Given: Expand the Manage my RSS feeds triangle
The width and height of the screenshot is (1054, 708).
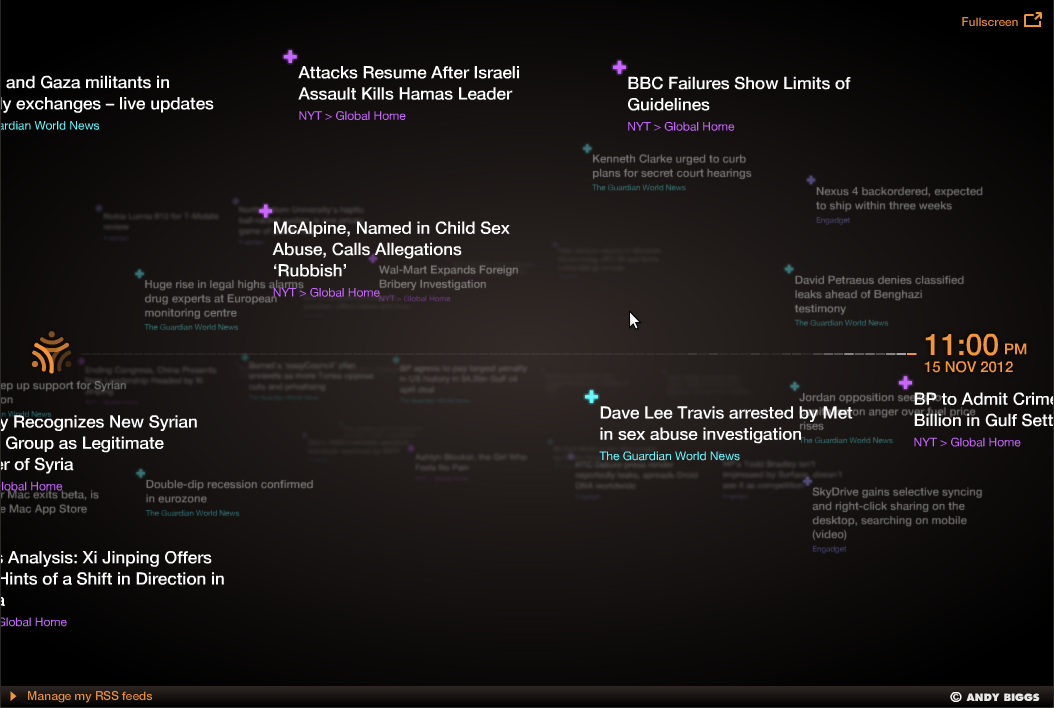Looking at the screenshot, I should (13, 696).
